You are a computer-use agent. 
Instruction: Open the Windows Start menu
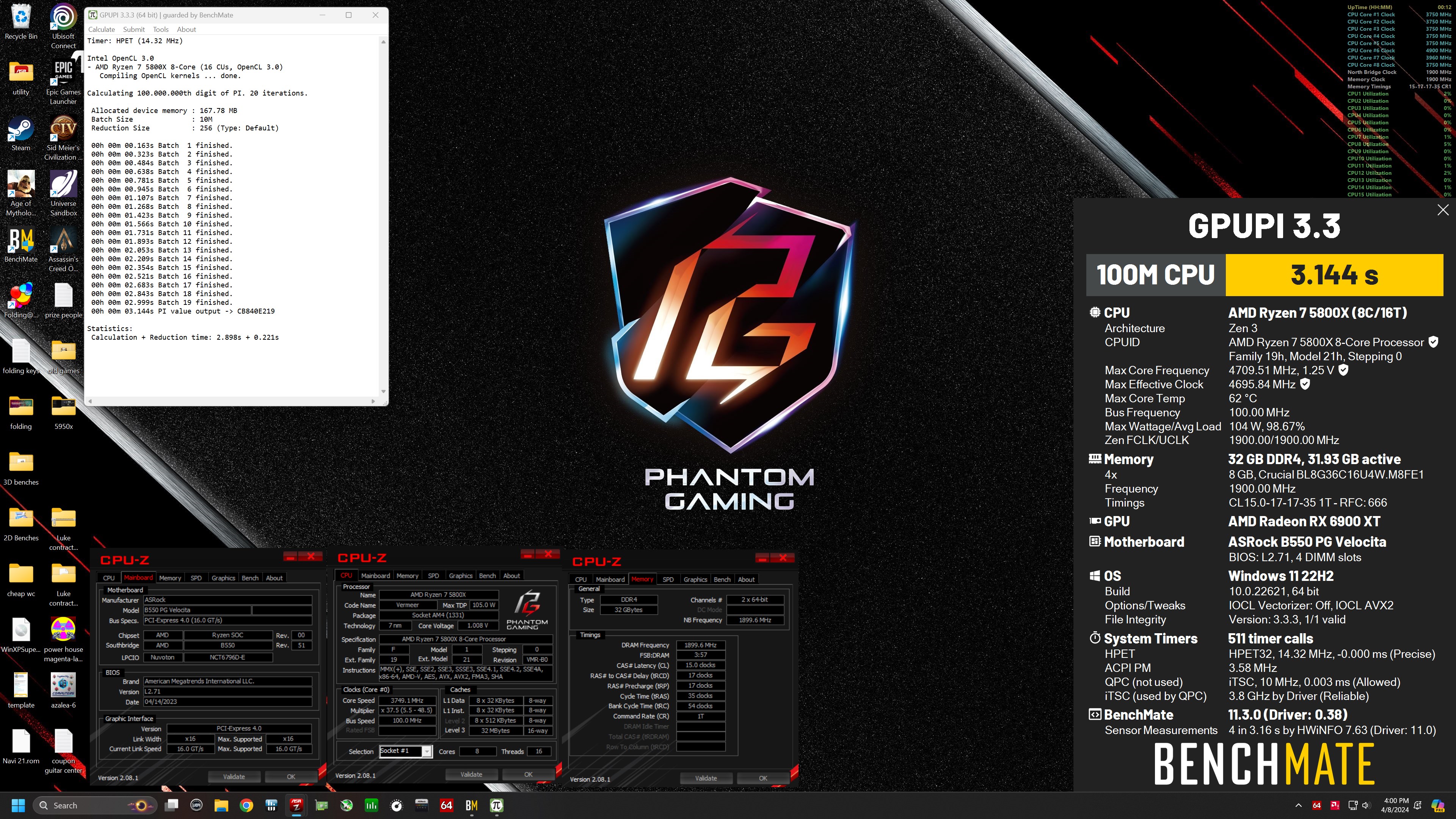tap(18, 805)
